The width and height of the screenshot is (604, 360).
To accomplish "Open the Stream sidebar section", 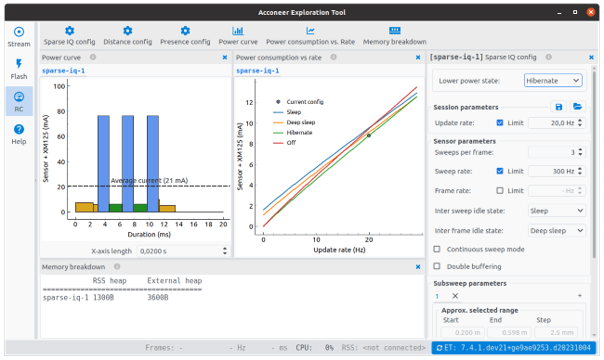I will pyautogui.click(x=19, y=37).
